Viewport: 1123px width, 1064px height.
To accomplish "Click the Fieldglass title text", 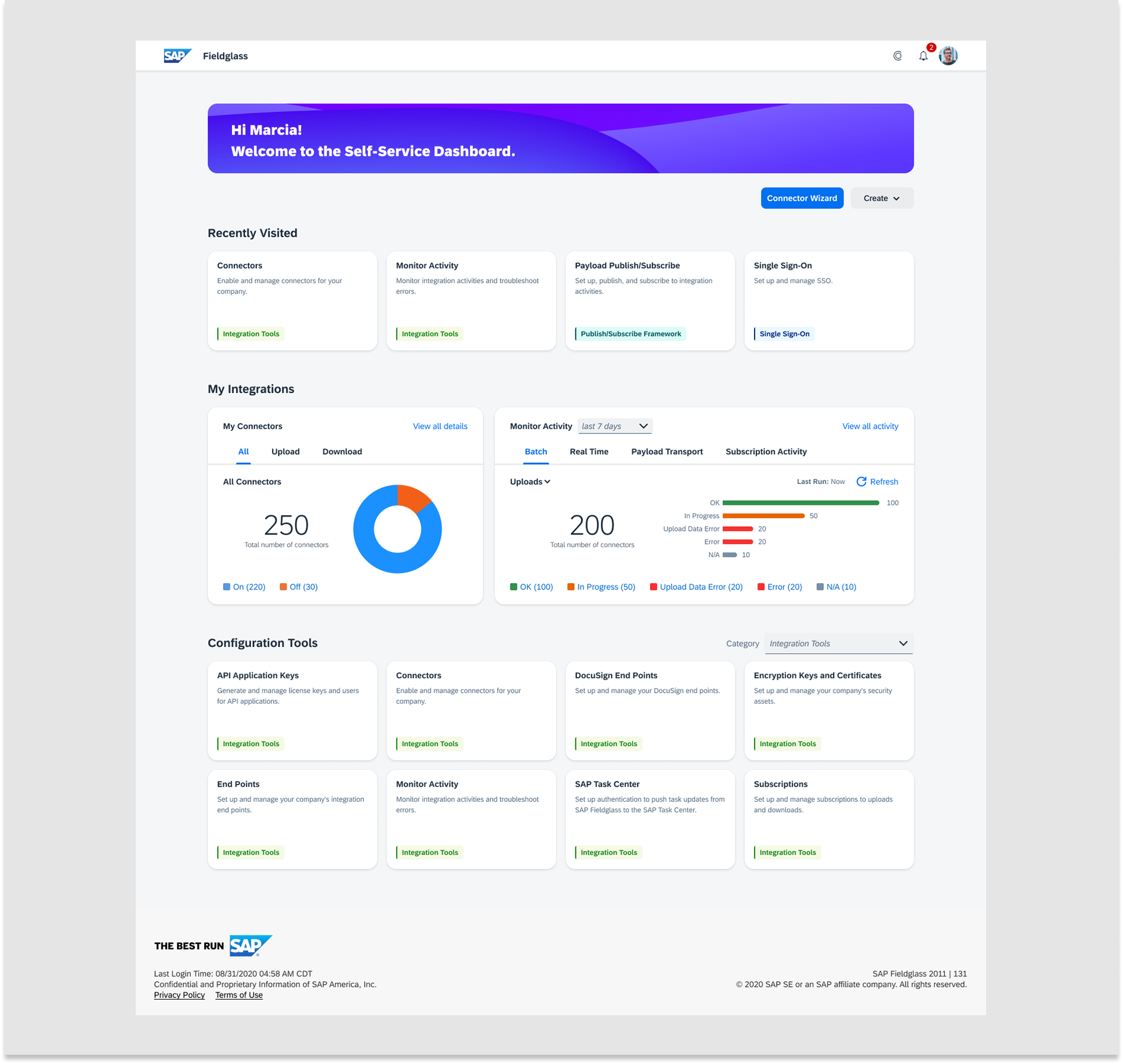I will tap(225, 56).
